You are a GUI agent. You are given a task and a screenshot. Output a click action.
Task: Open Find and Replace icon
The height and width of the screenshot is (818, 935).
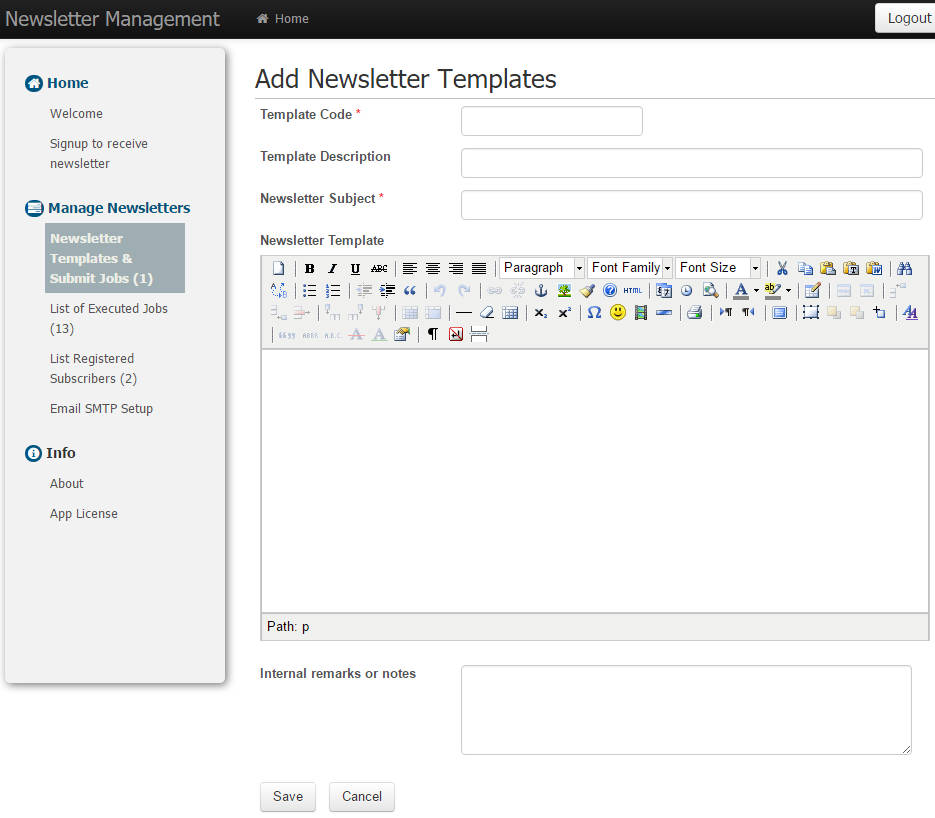point(278,290)
